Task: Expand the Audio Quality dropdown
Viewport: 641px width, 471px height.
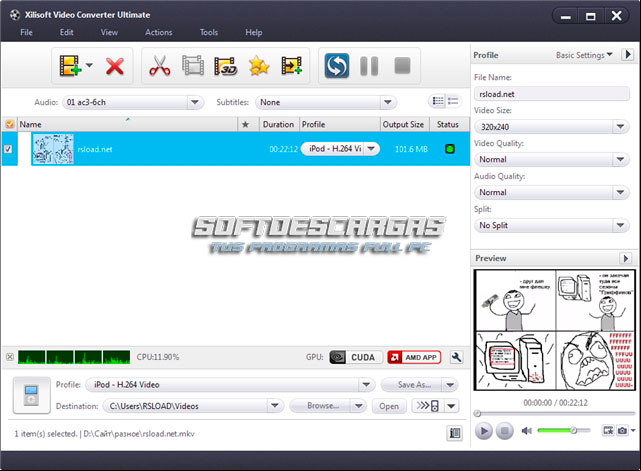Action: coord(620,192)
